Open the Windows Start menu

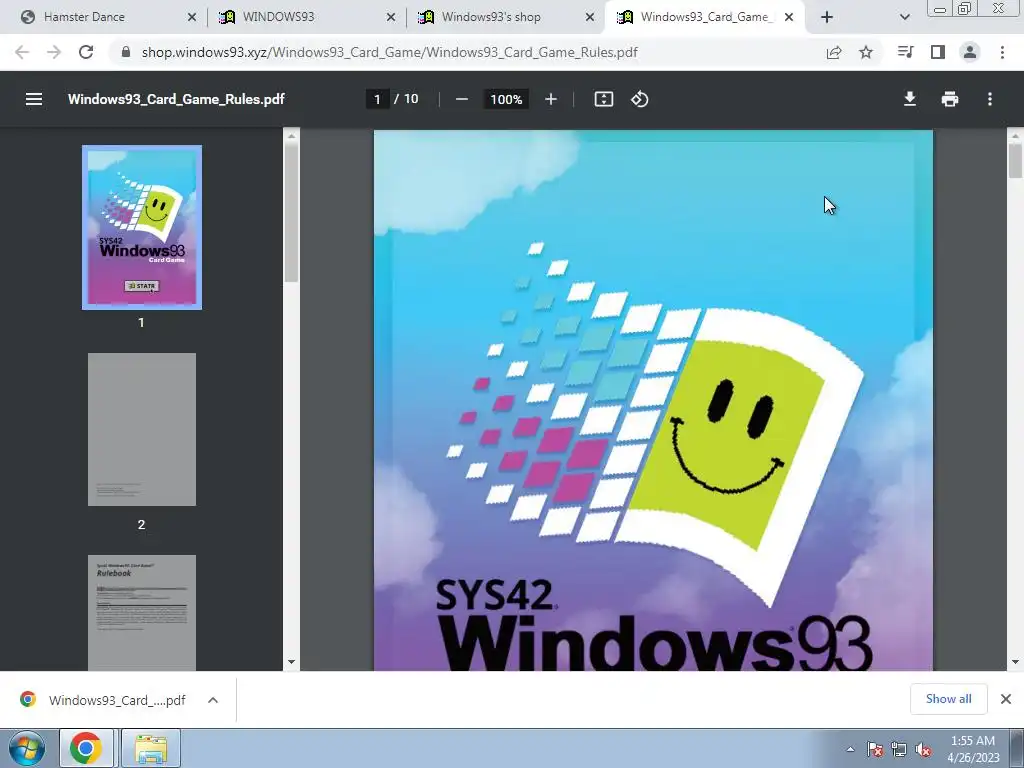[x=27, y=748]
